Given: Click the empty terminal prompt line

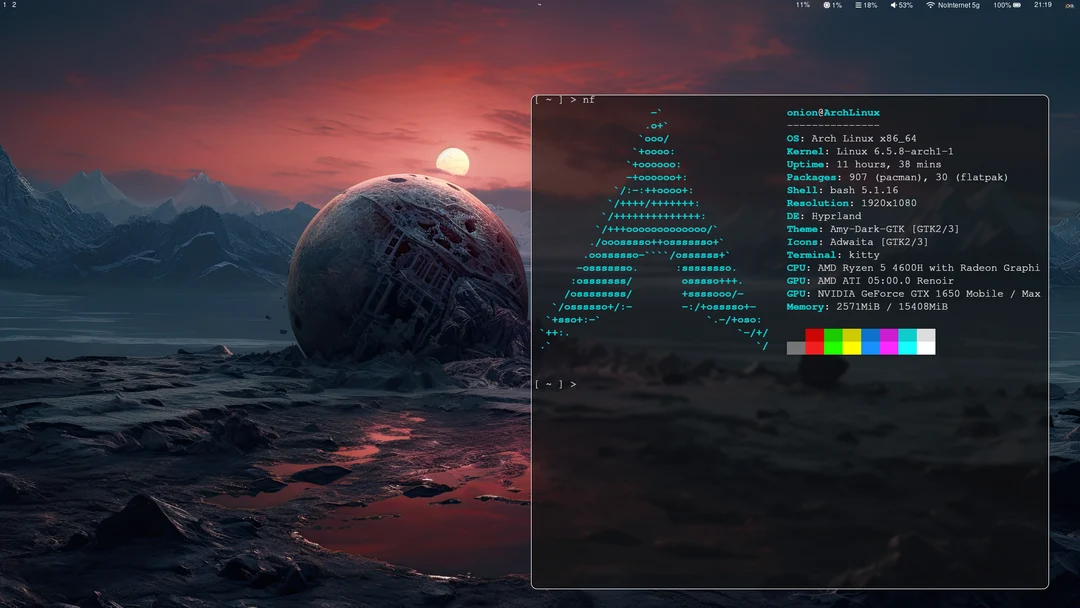Looking at the screenshot, I should pos(556,383).
